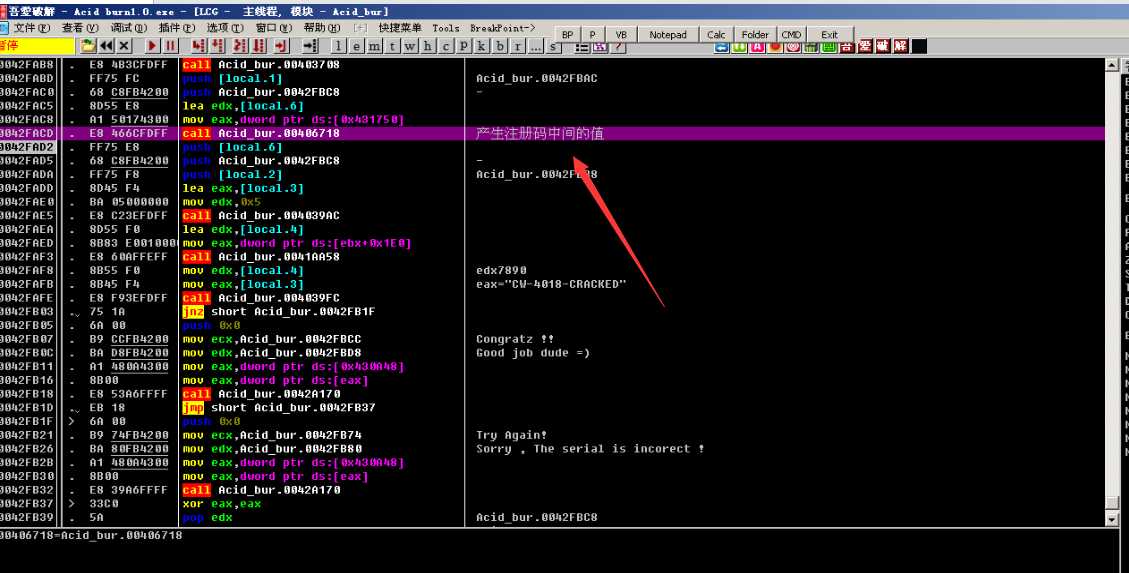Go to address with black arrow icon
The height and width of the screenshot is (573, 1129).
pos(310,46)
